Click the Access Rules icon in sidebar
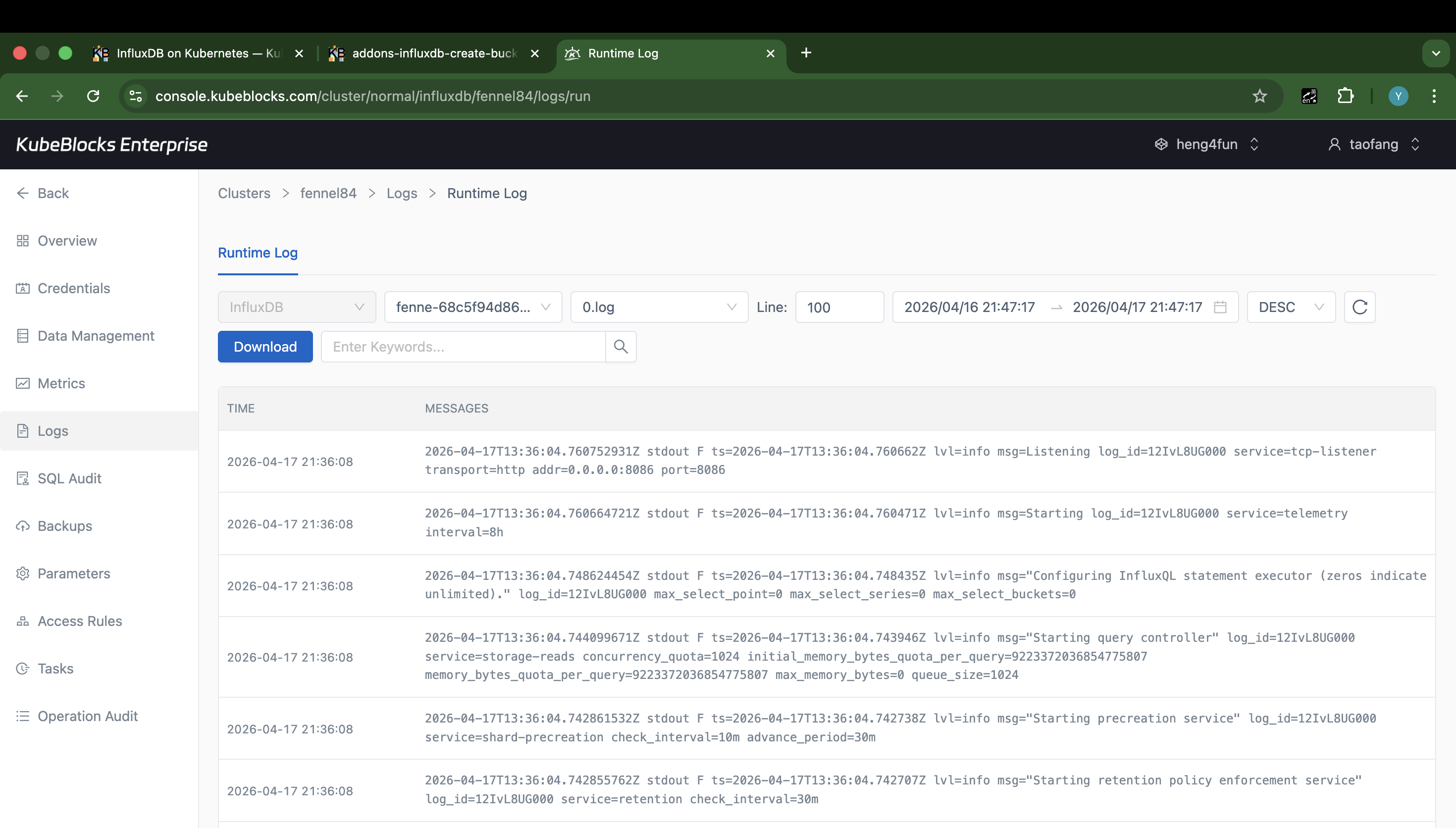The width and height of the screenshot is (1456, 828). click(23, 621)
